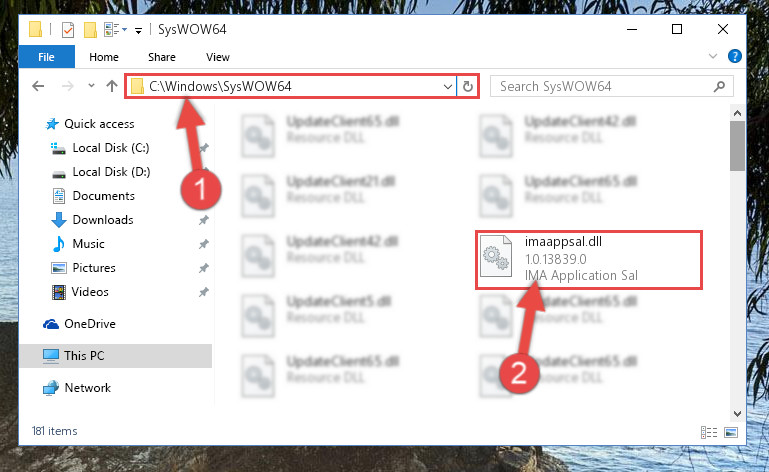Click the Back navigation arrow
The image size is (769, 472).
38,86
